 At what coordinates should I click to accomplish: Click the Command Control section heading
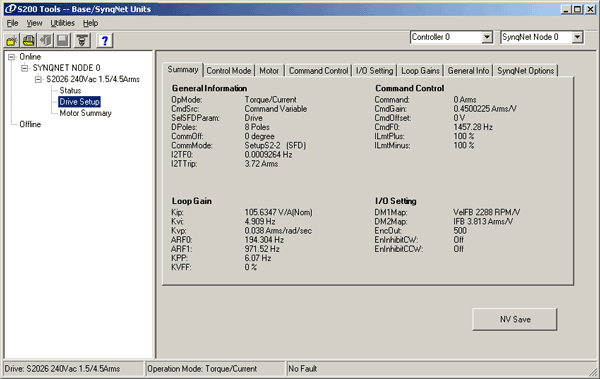410,88
